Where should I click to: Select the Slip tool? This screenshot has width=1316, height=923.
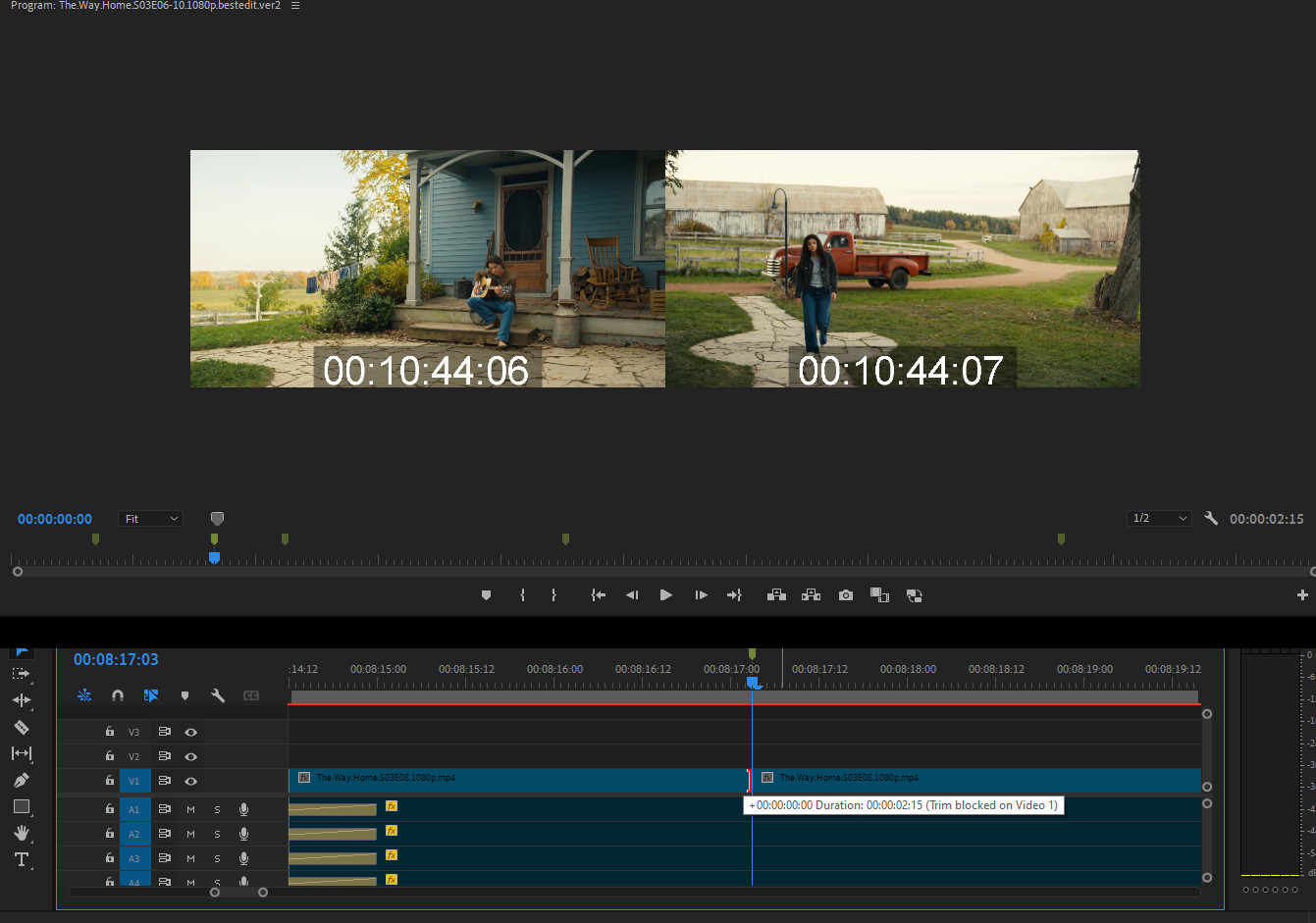pyautogui.click(x=22, y=753)
